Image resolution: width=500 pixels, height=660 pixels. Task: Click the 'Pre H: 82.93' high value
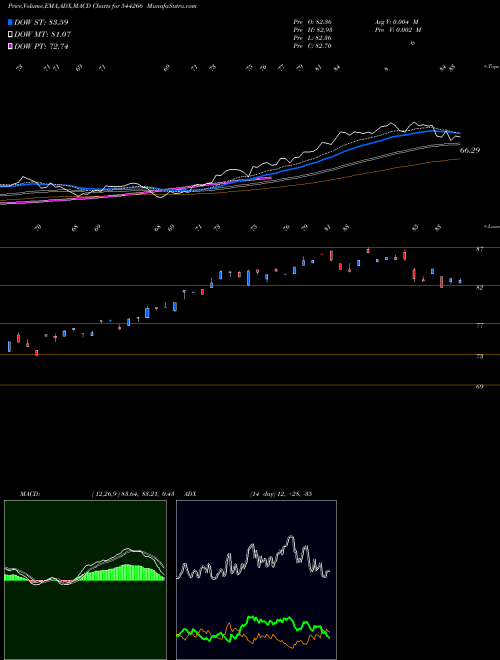(313, 30)
